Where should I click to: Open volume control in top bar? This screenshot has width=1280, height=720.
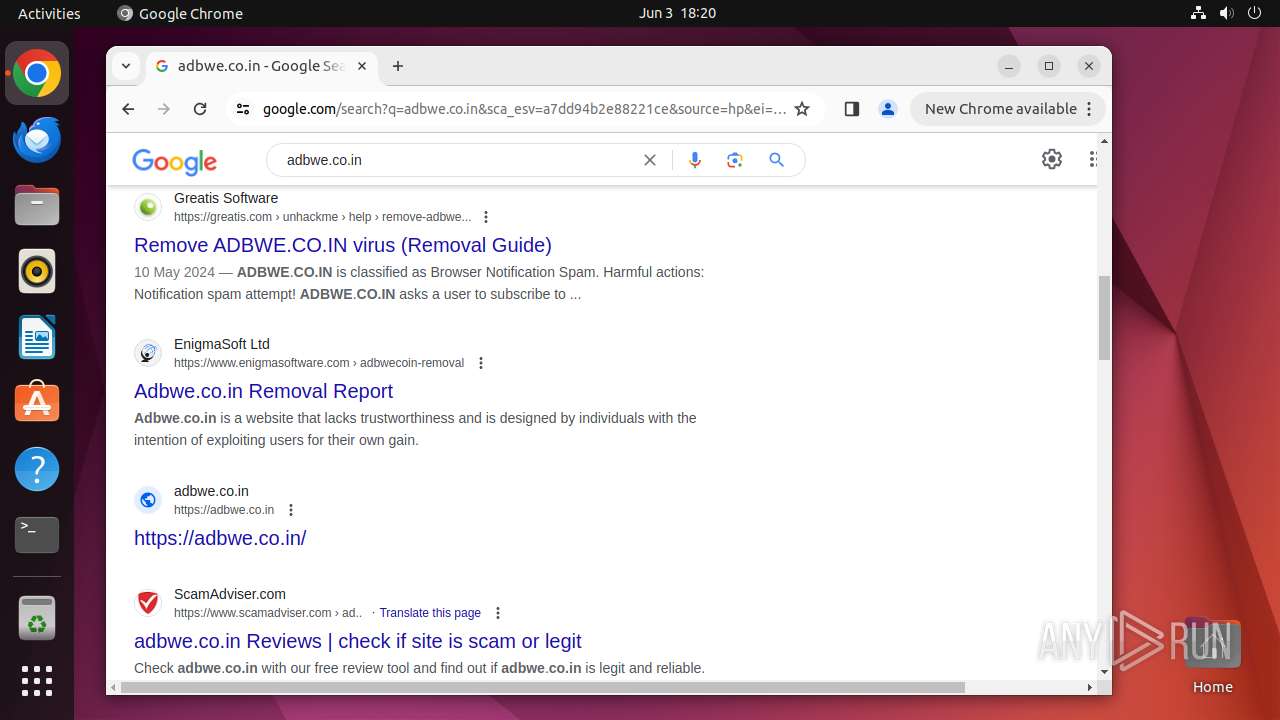(1227, 13)
